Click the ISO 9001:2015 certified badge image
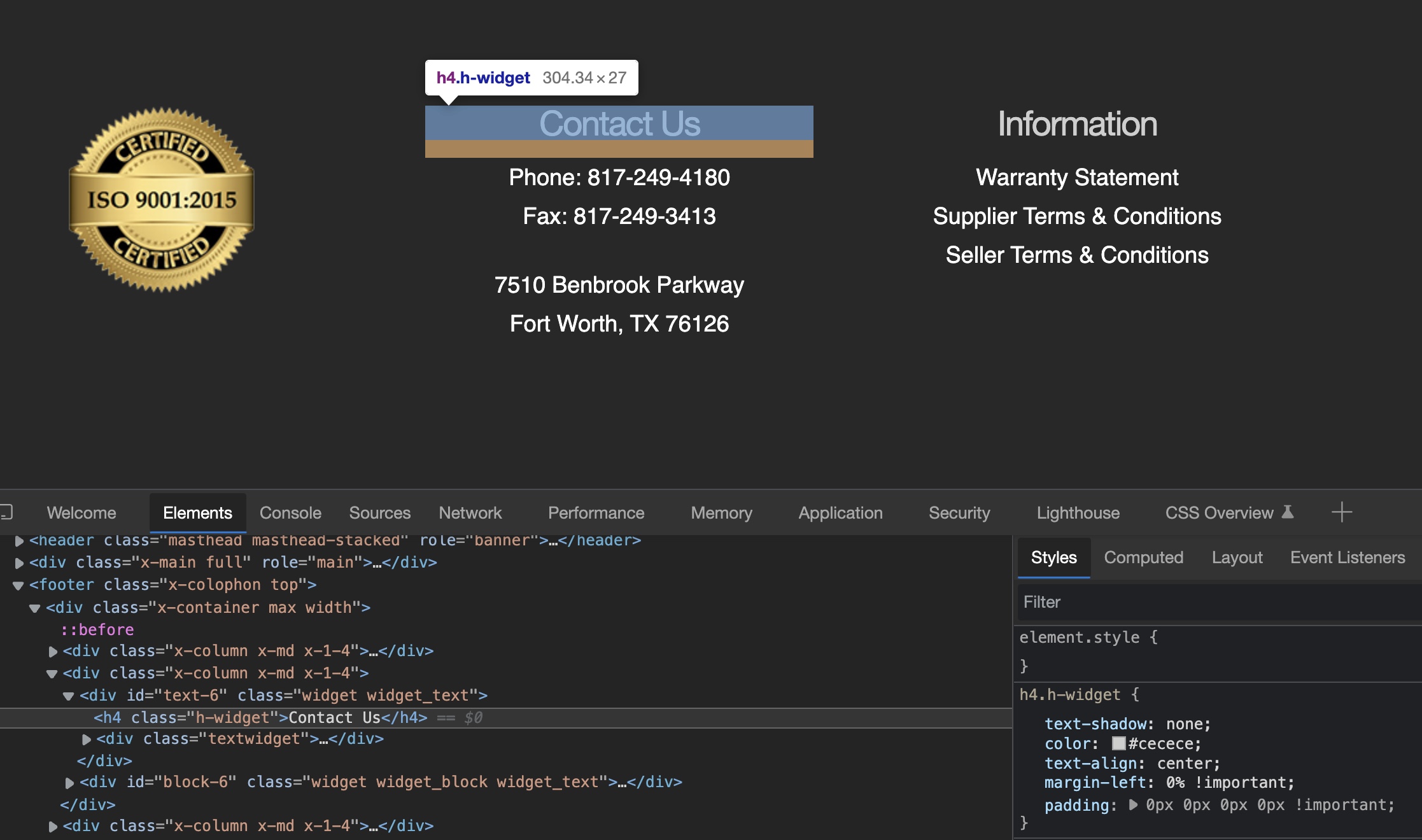 (x=162, y=200)
